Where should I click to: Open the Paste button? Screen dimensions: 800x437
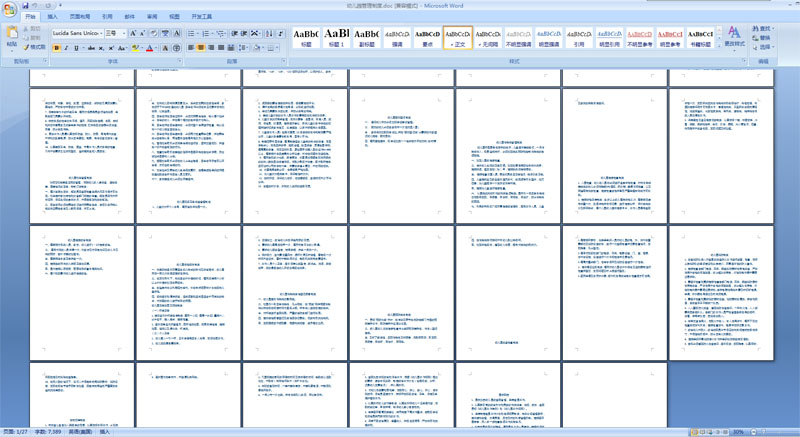click(x=12, y=37)
